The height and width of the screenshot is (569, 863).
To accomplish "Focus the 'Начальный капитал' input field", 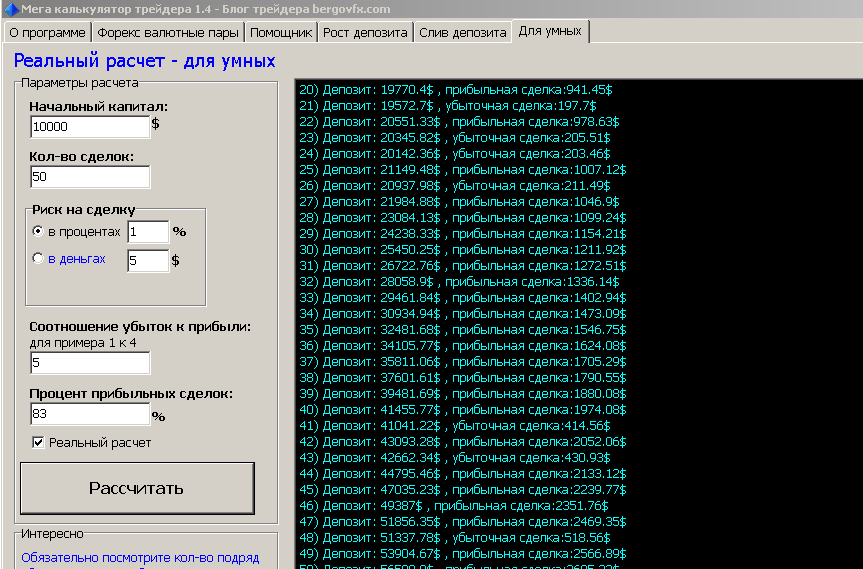I will click(x=90, y=127).
